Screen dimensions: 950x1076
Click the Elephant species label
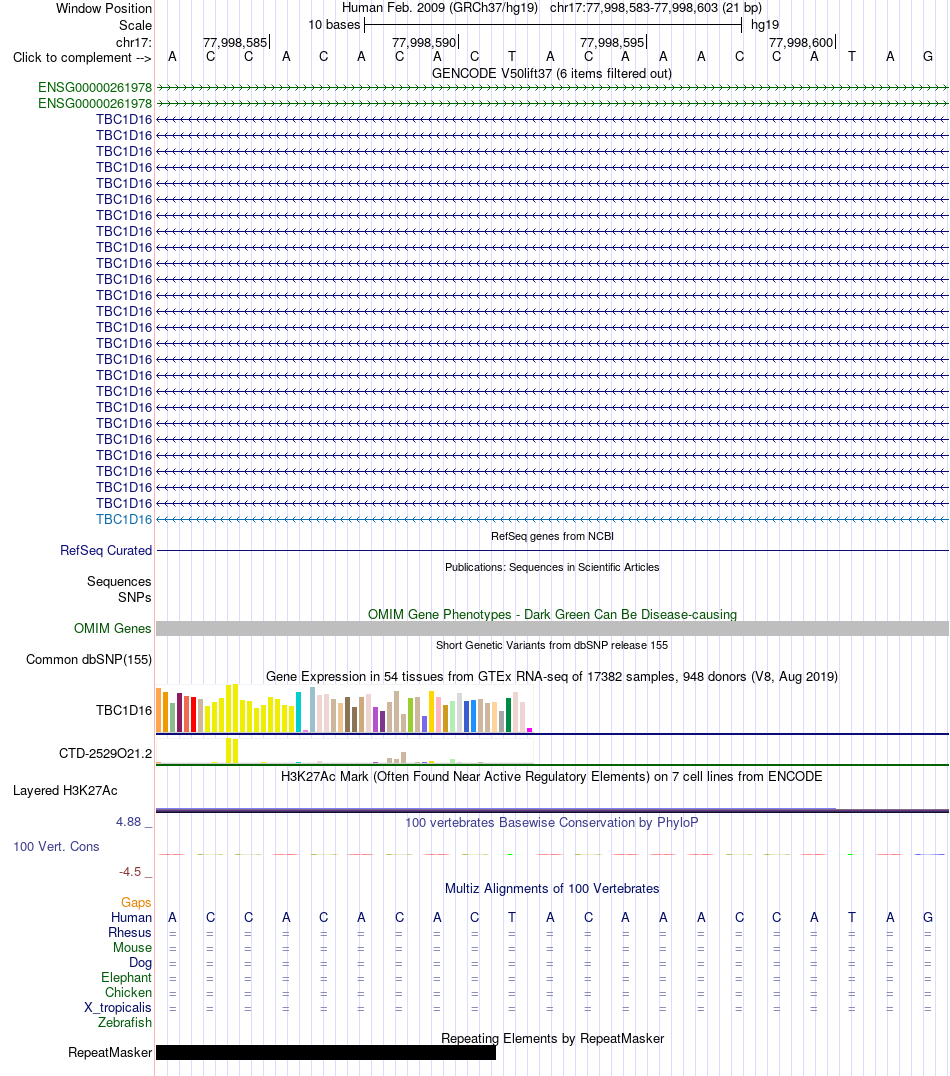(126, 978)
